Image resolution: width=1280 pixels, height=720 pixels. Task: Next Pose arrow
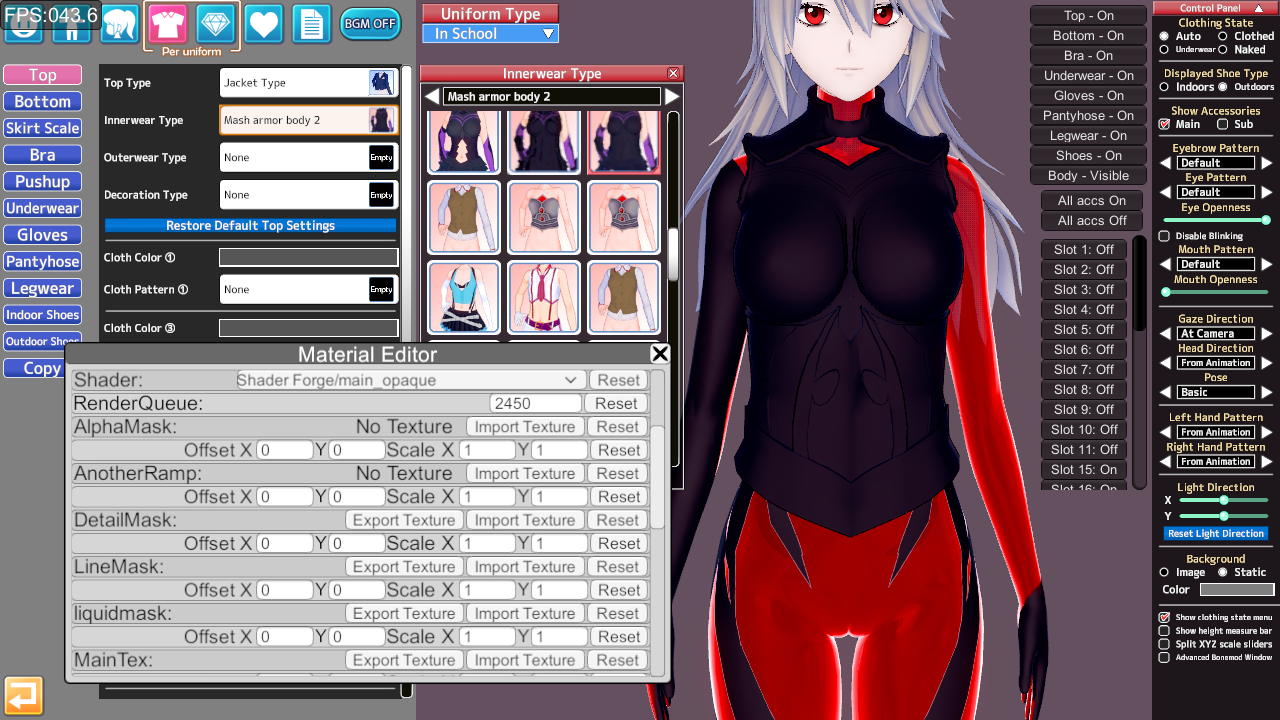(1266, 392)
